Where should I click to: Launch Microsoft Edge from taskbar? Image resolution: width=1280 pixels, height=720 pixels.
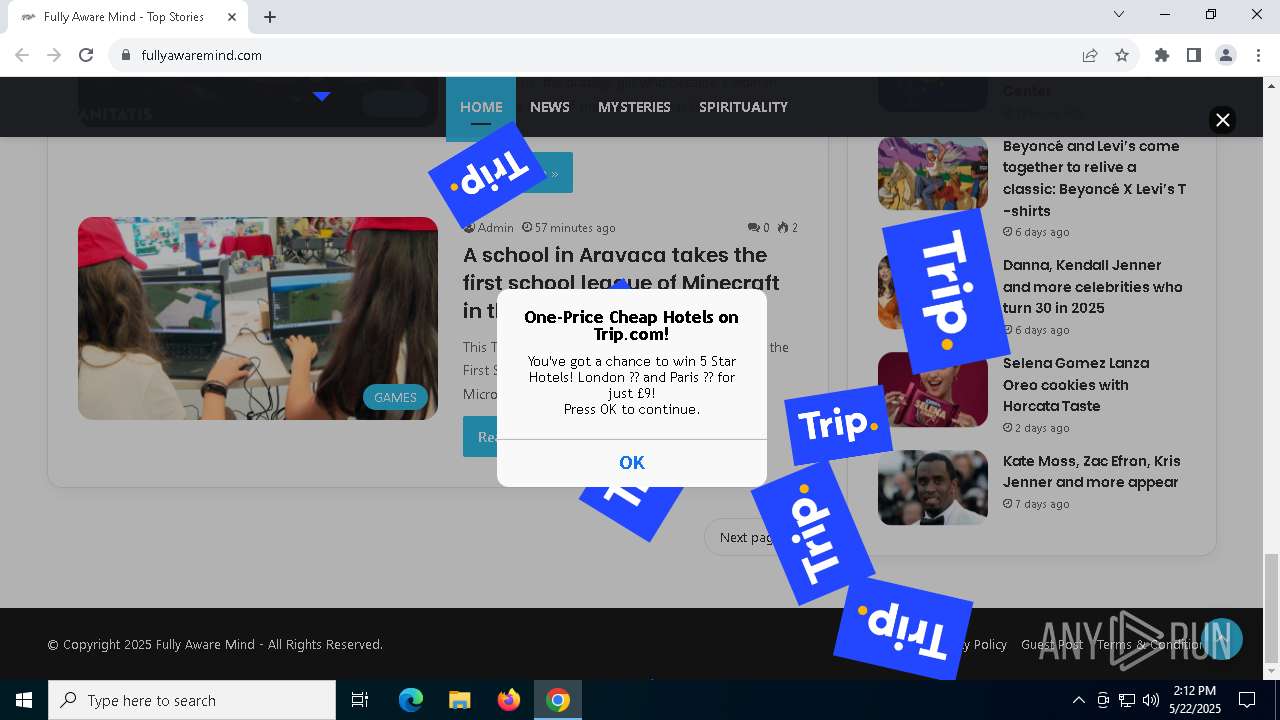[411, 700]
